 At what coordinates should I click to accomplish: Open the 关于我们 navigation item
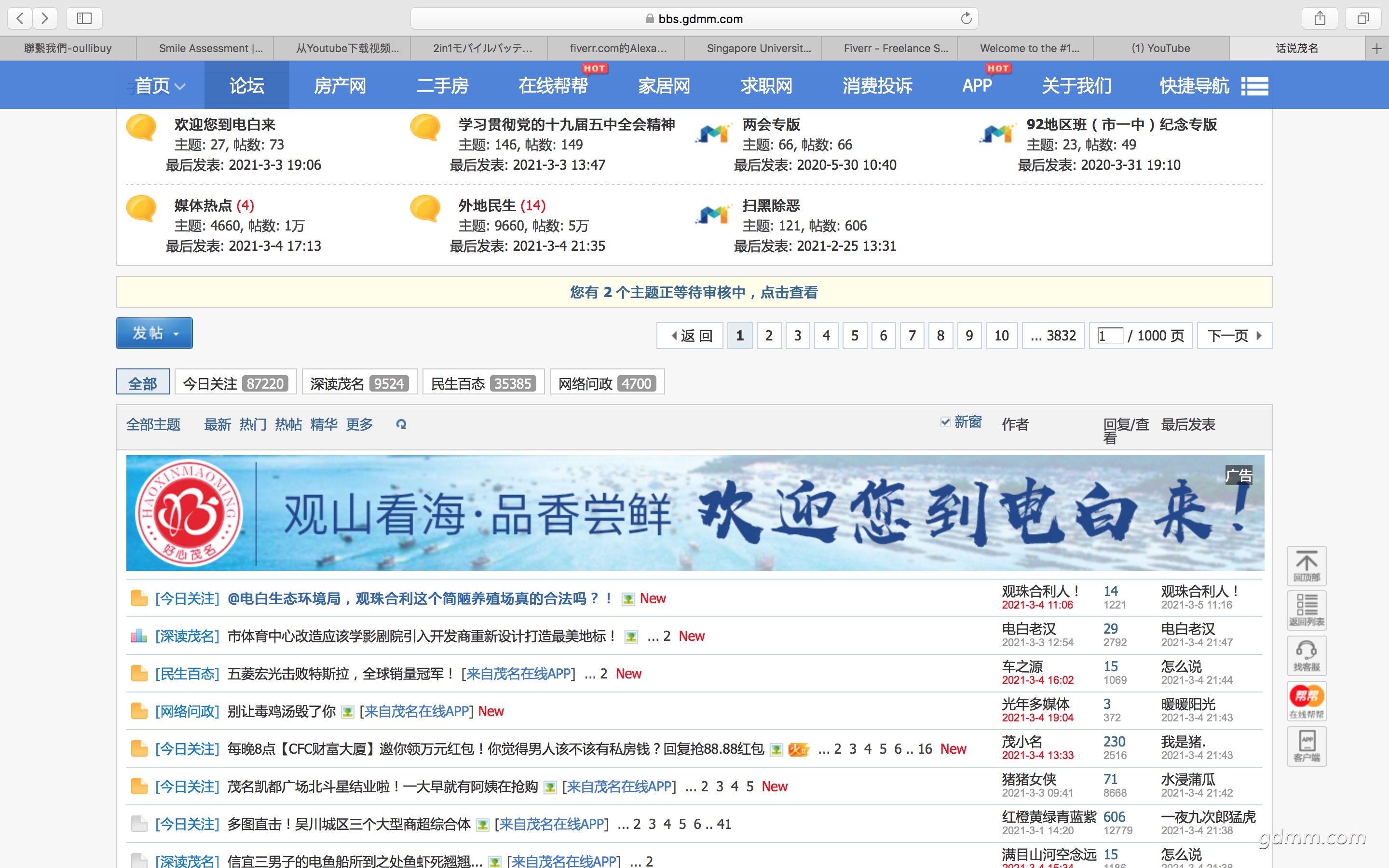coord(1076,86)
